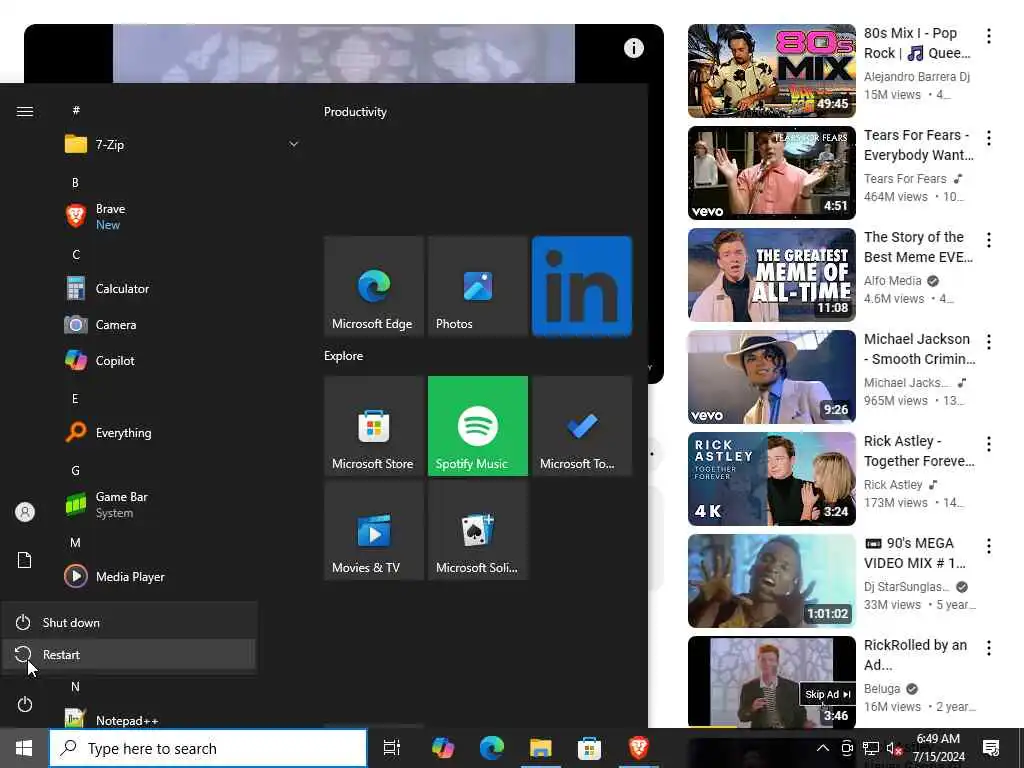Open more options for Michael Jackson video
Image resolution: width=1024 pixels, height=768 pixels.
(989, 342)
